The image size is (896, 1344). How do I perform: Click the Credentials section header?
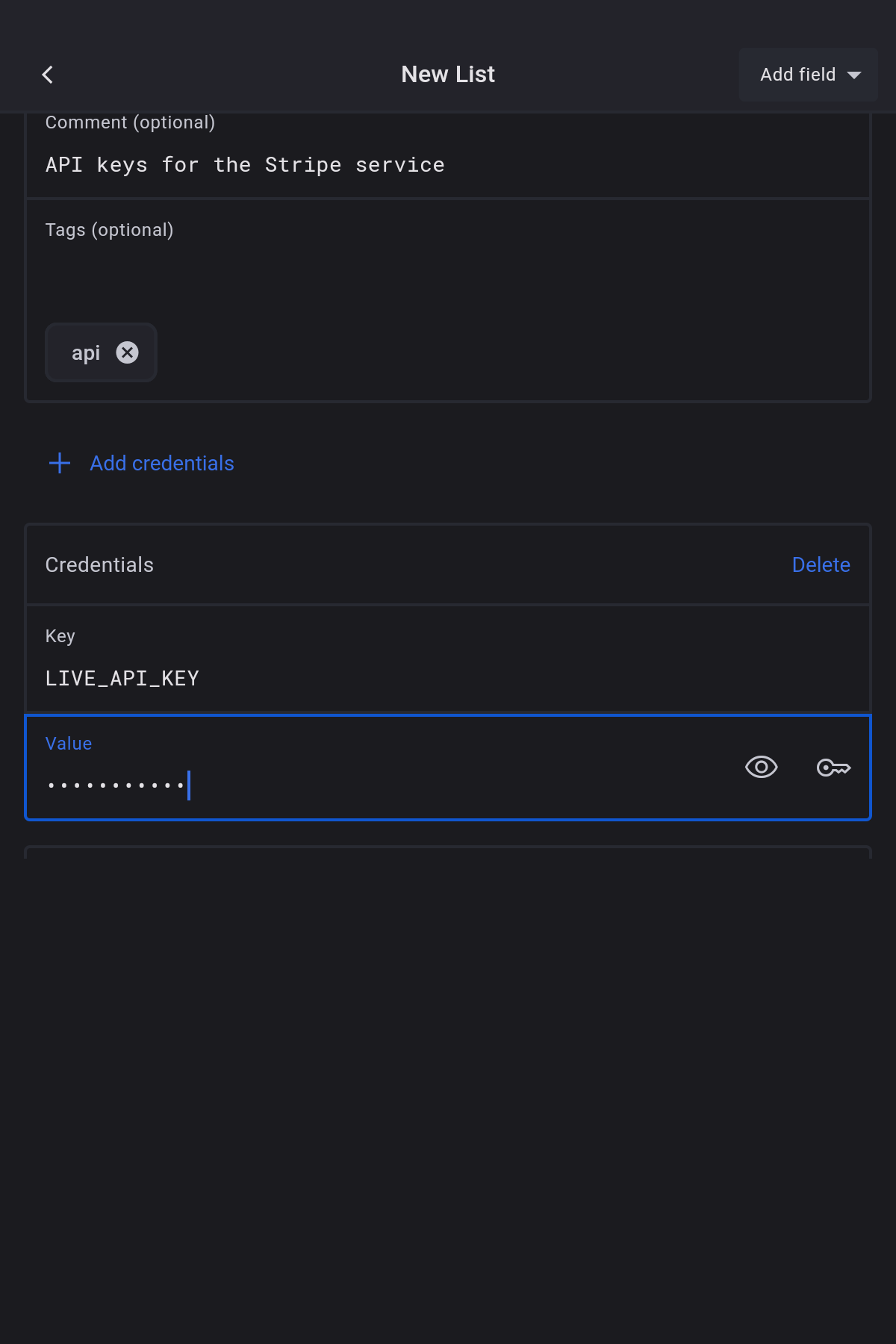coord(99,564)
